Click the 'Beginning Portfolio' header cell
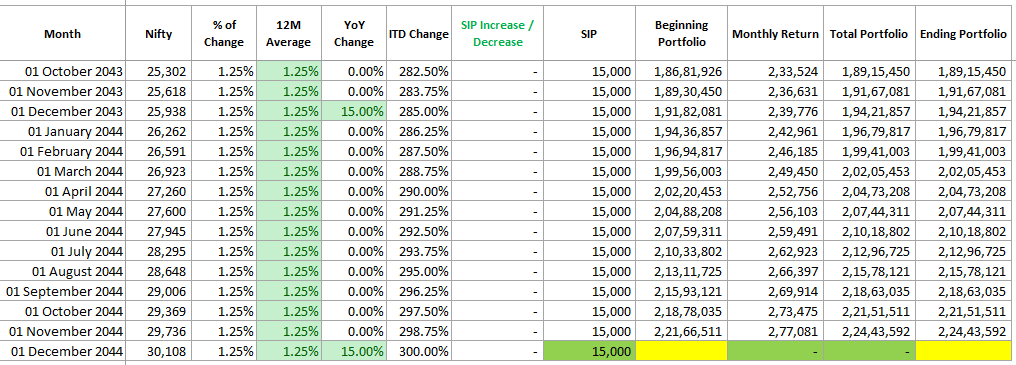Image resolution: width=1016 pixels, height=365 pixels. pyautogui.click(x=682, y=34)
